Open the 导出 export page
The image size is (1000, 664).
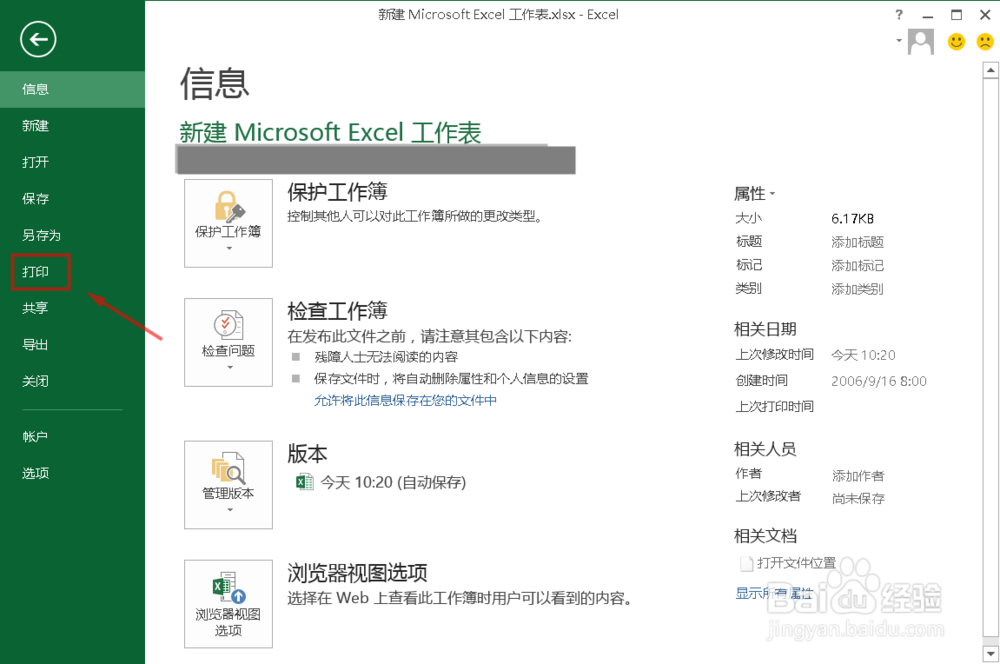coord(72,344)
